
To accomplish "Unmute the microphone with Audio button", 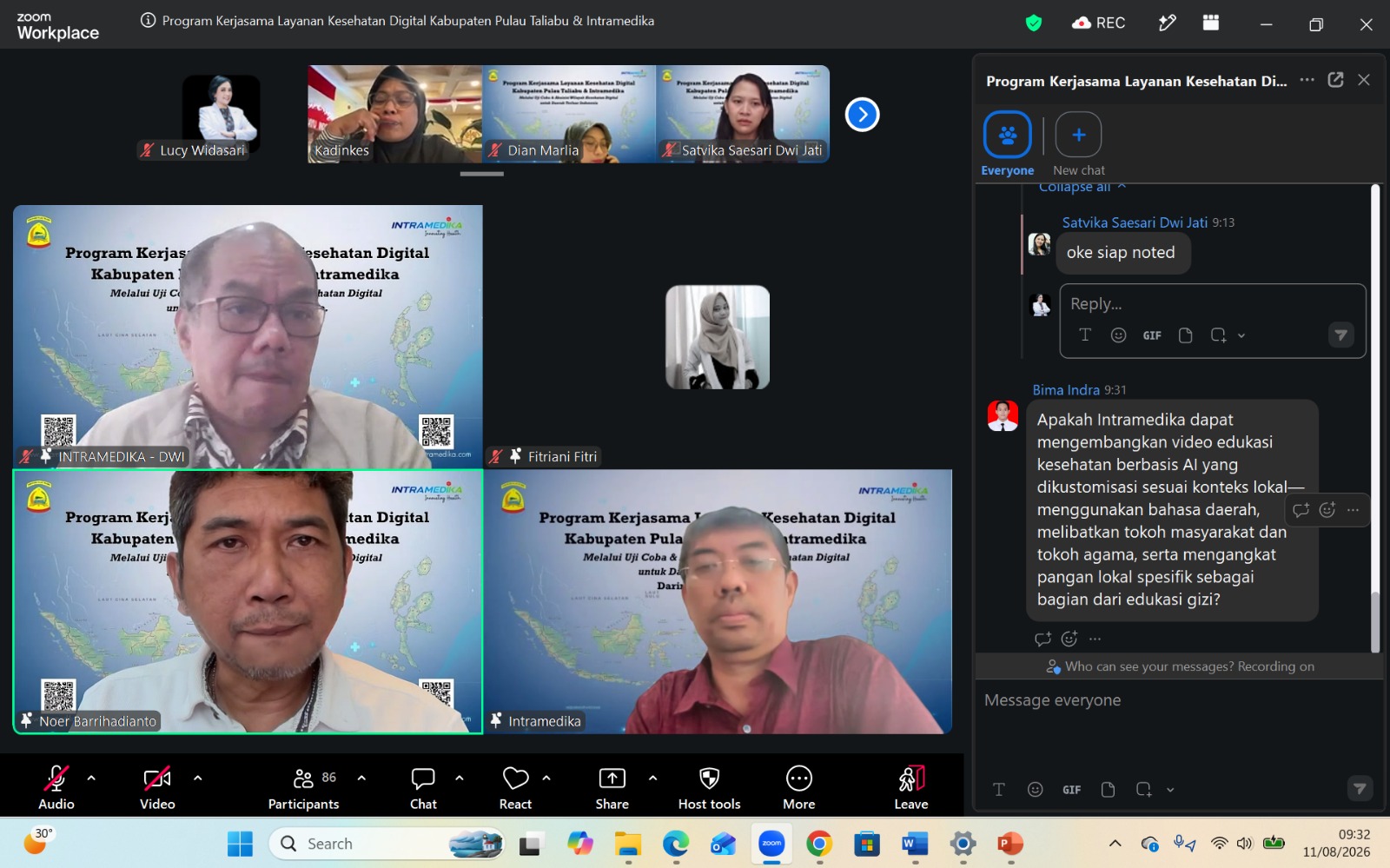I will (56, 788).
